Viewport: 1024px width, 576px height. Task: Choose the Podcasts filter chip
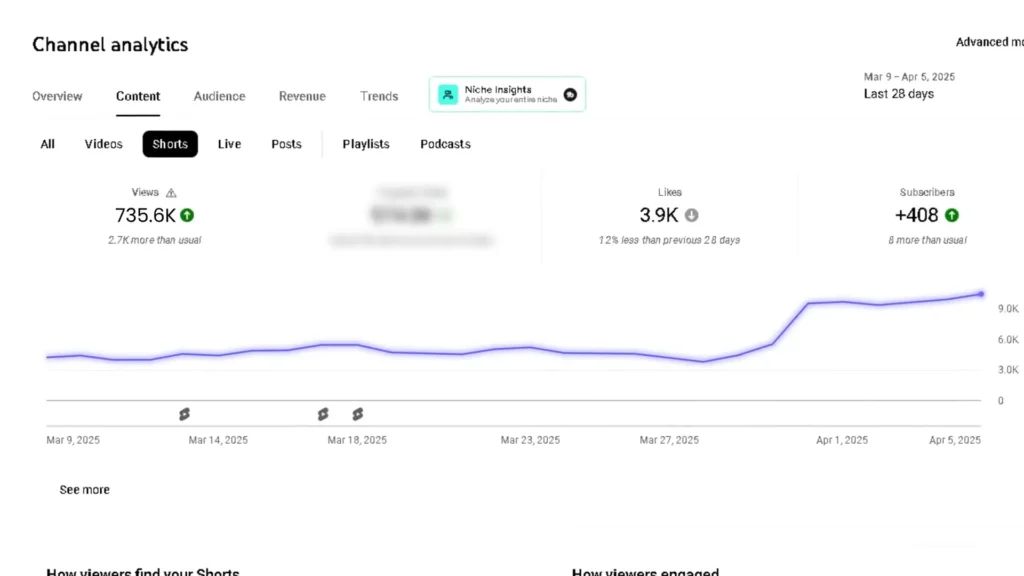(x=445, y=144)
